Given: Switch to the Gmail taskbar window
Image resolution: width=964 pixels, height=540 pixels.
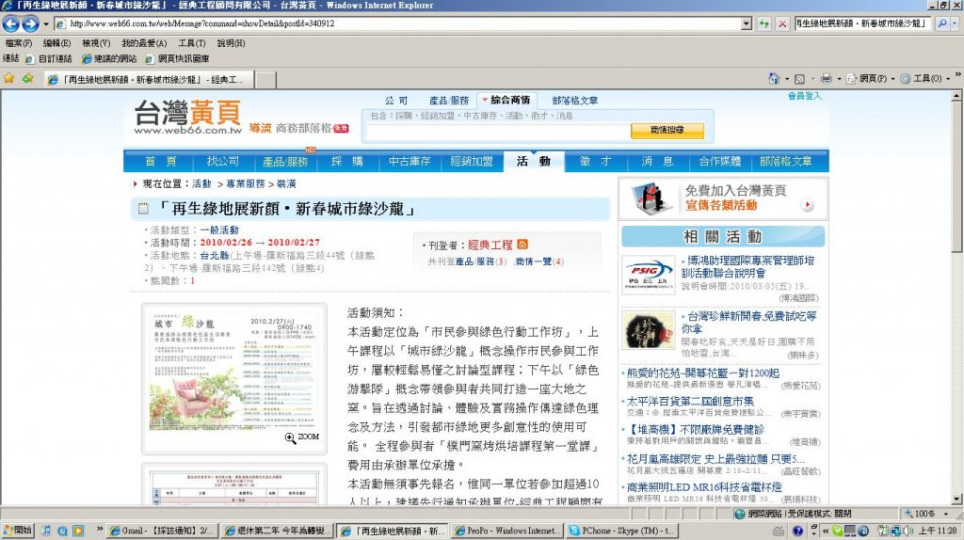Looking at the screenshot, I should click(162, 530).
